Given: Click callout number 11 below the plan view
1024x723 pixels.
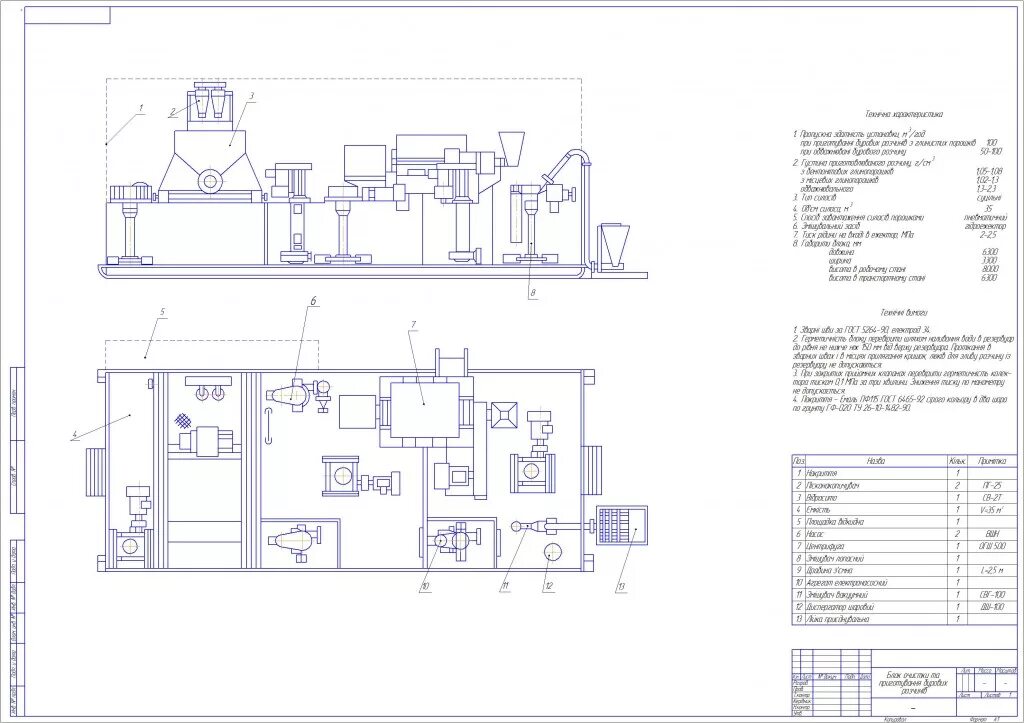Looking at the screenshot, I should [x=505, y=586].
